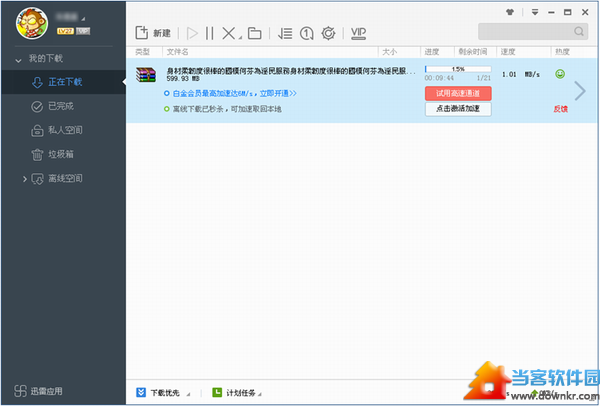This screenshot has width=600, height=406.
Task: Click the VIP toolbar icon
Action: point(359,33)
